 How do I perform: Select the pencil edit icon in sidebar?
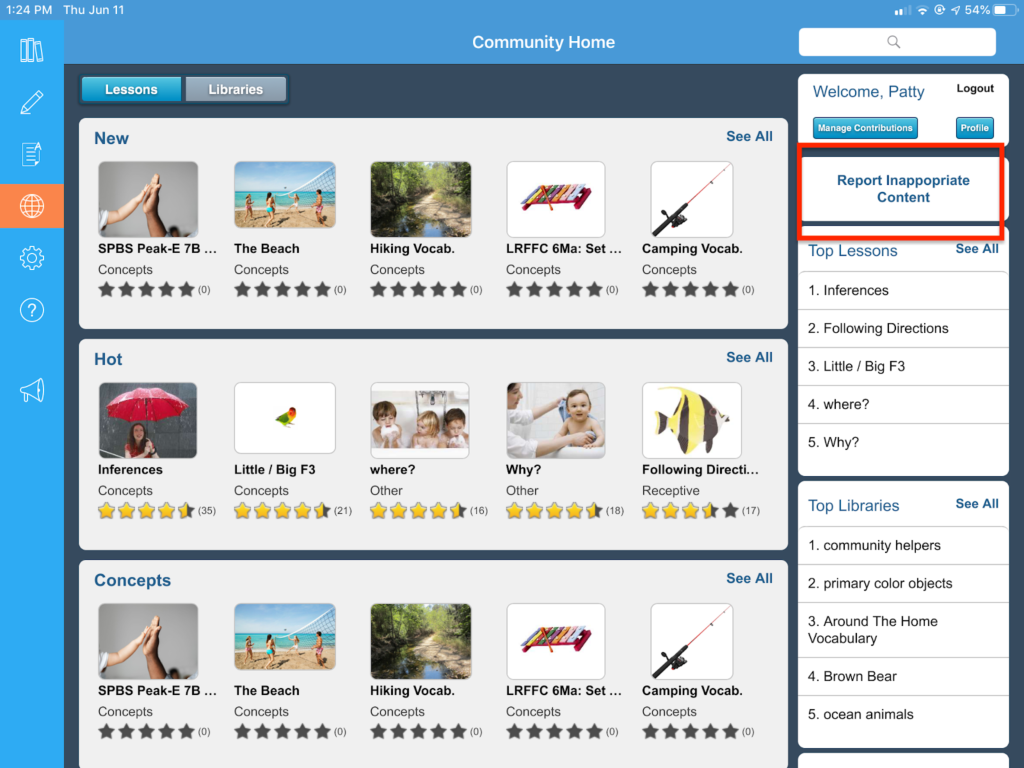(x=31, y=102)
